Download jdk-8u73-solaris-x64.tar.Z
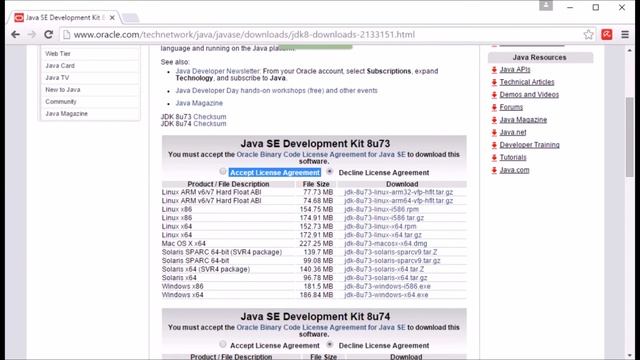This screenshot has width=640, height=360. pos(384,269)
